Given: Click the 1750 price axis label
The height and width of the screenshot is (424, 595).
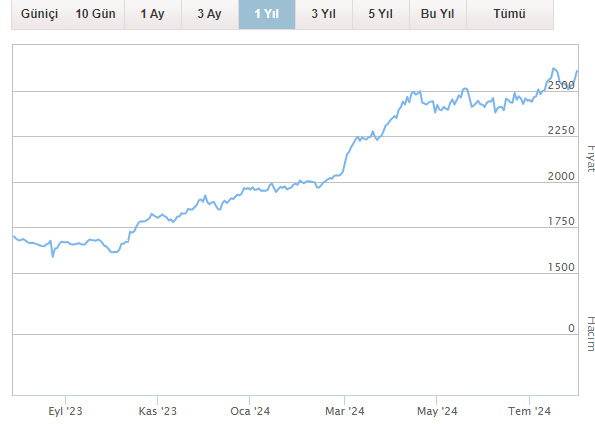Looking at the screenshot, I should point(561,221).
